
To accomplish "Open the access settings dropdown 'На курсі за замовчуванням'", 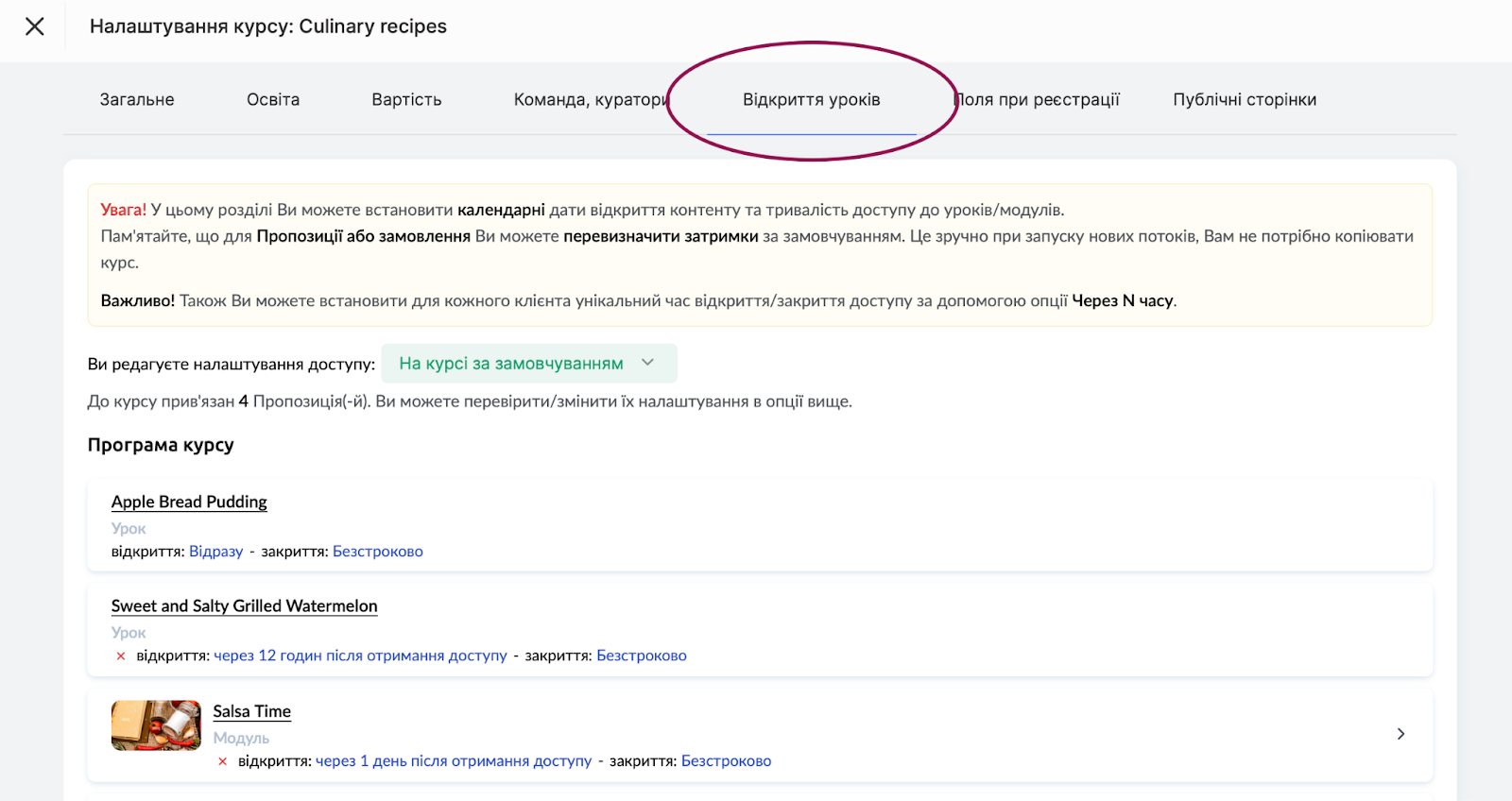I will click(528, 364).
